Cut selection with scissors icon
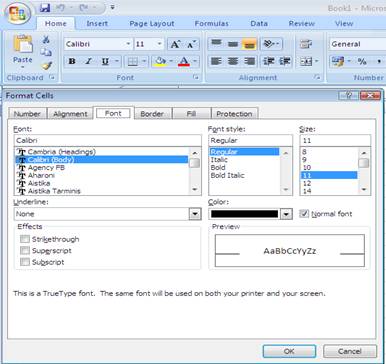 coord(46,40)
